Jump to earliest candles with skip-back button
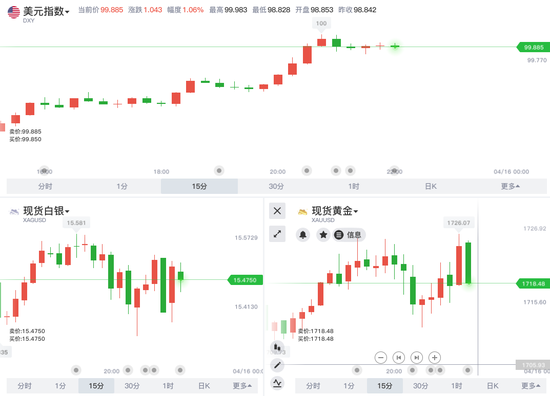550x396 pixels. tap(398, 357)
